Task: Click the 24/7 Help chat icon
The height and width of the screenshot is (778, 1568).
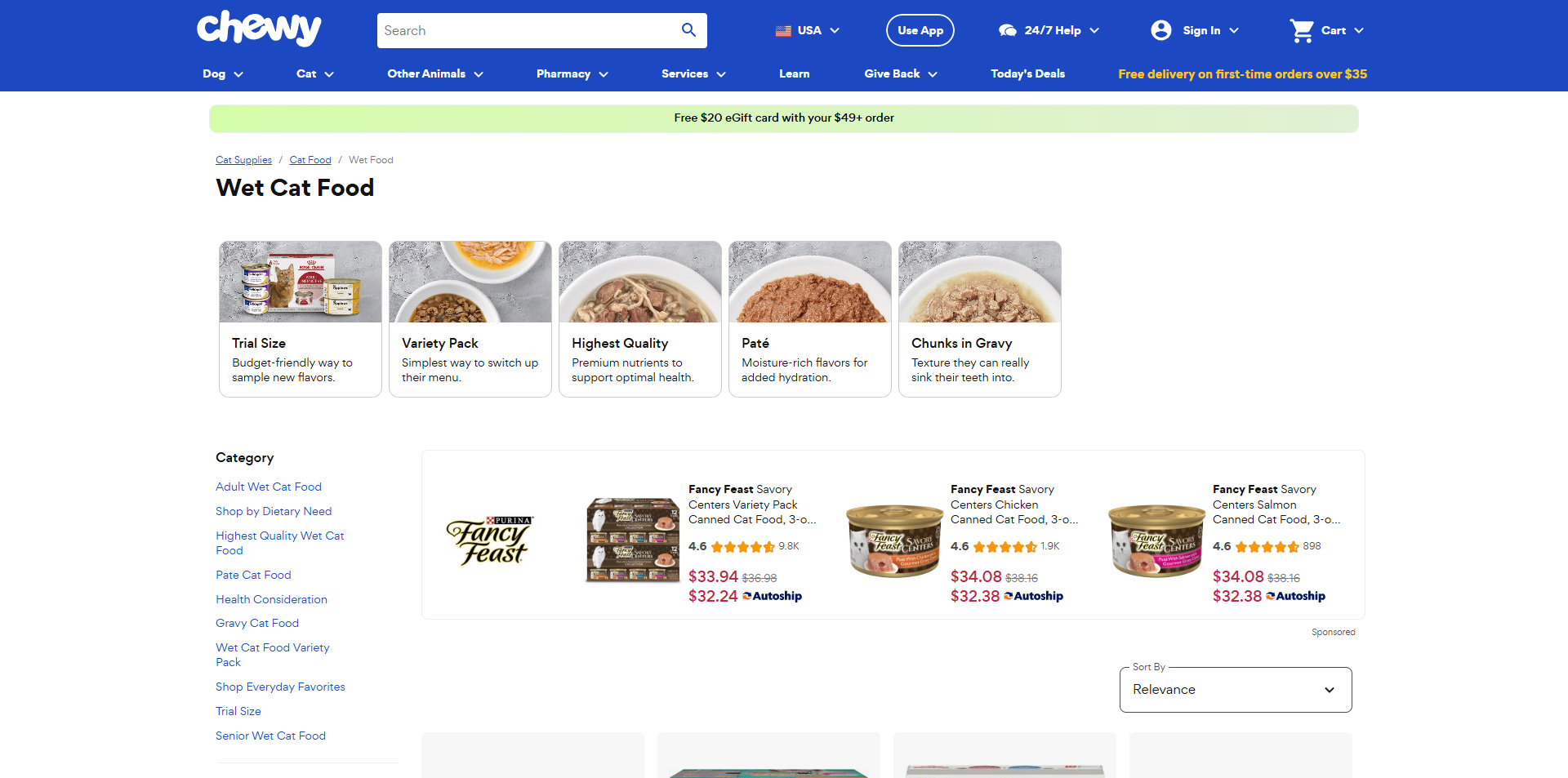Action: pos(1007,30)
